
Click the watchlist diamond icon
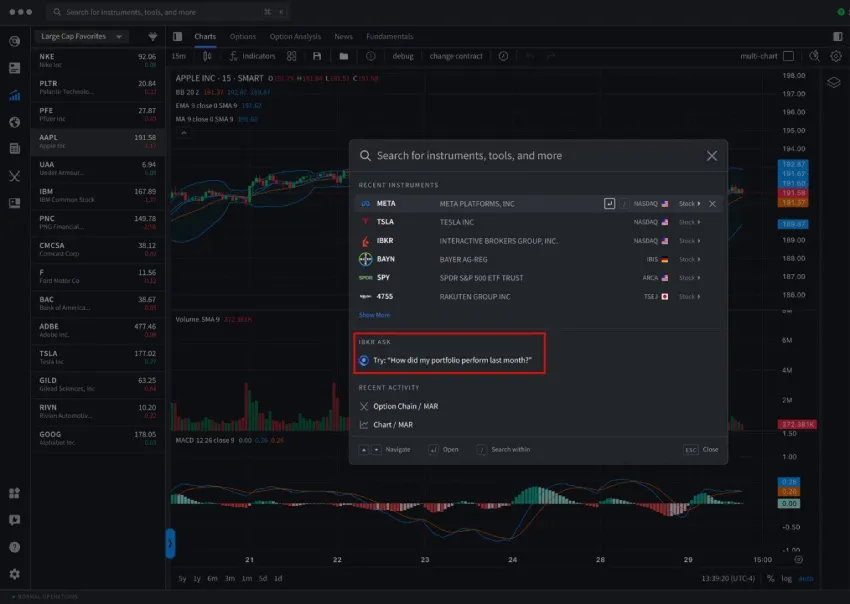point(153,36)
